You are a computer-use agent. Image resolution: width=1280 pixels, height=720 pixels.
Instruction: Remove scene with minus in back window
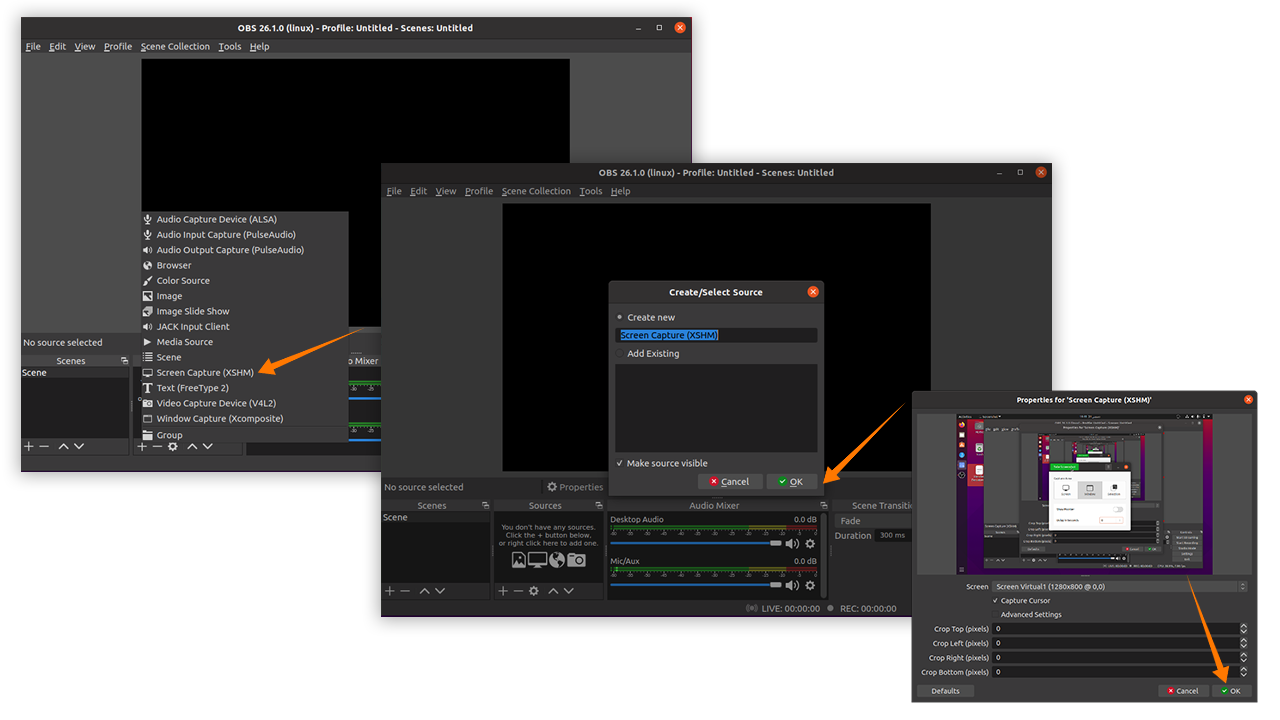tap(44, 446)
